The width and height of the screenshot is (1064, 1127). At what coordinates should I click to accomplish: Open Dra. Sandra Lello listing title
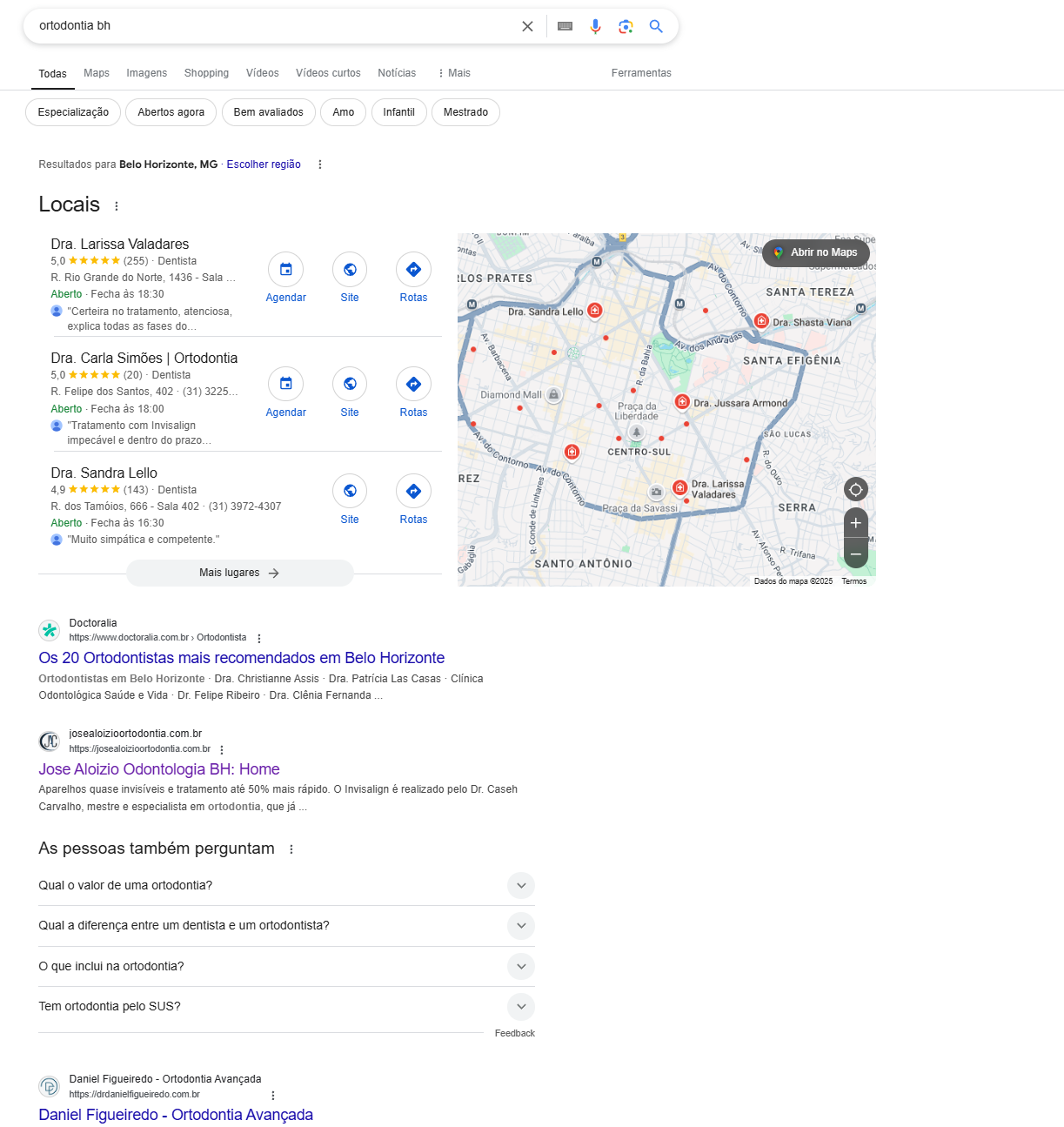(104, 473)
